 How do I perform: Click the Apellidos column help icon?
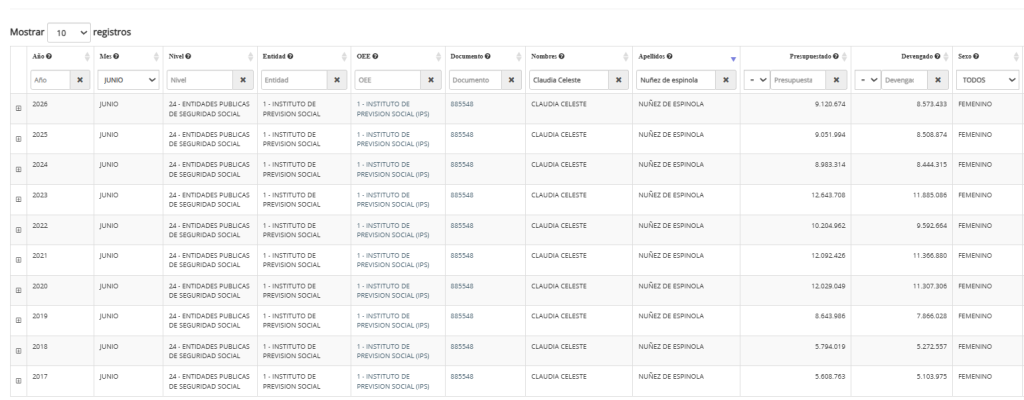coord(669,57)
